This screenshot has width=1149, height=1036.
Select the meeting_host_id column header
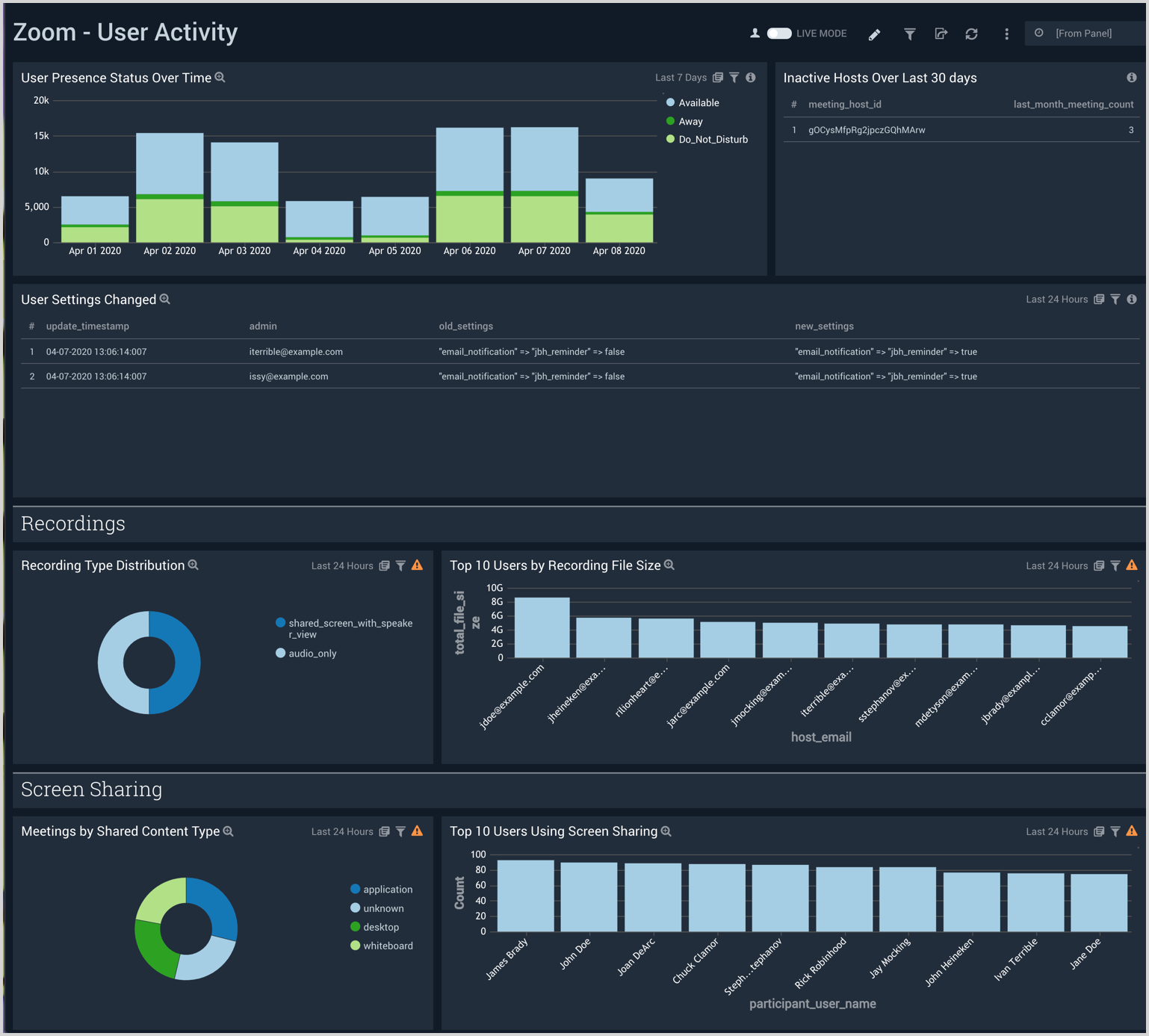(x=845, y=105)
